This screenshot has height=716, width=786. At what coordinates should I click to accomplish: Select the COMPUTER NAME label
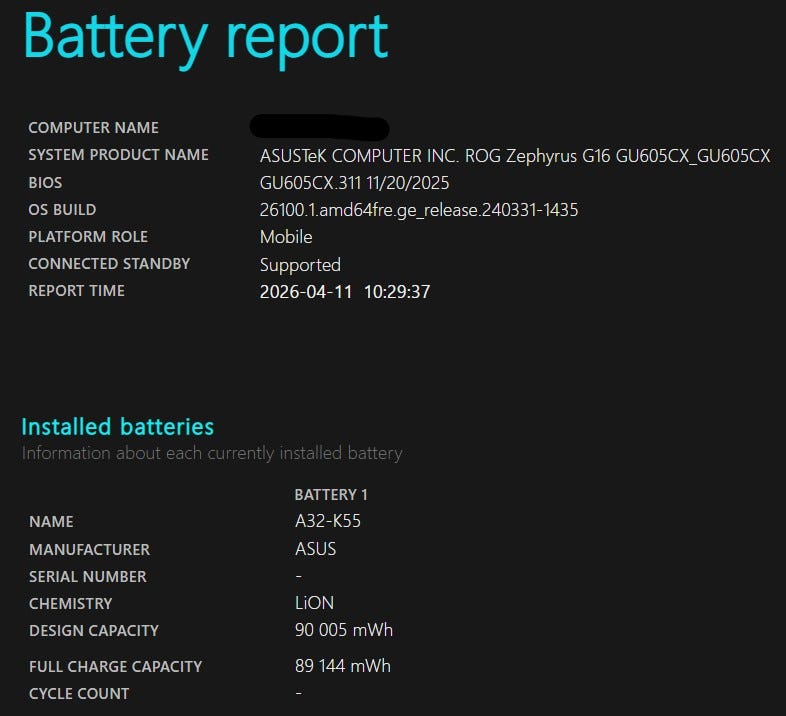tap(93, 128)
